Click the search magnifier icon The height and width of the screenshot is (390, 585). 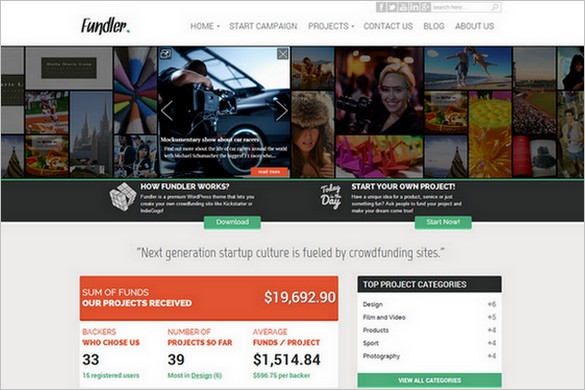(495, 7)
